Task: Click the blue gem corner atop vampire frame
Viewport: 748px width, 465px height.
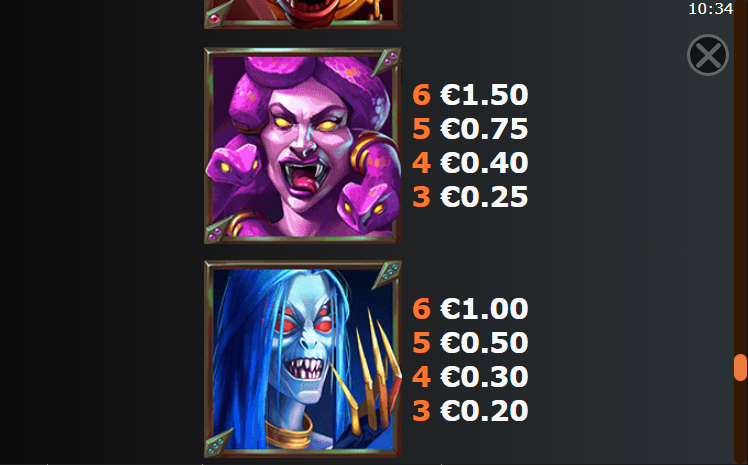Action: [x=387, y=274]
